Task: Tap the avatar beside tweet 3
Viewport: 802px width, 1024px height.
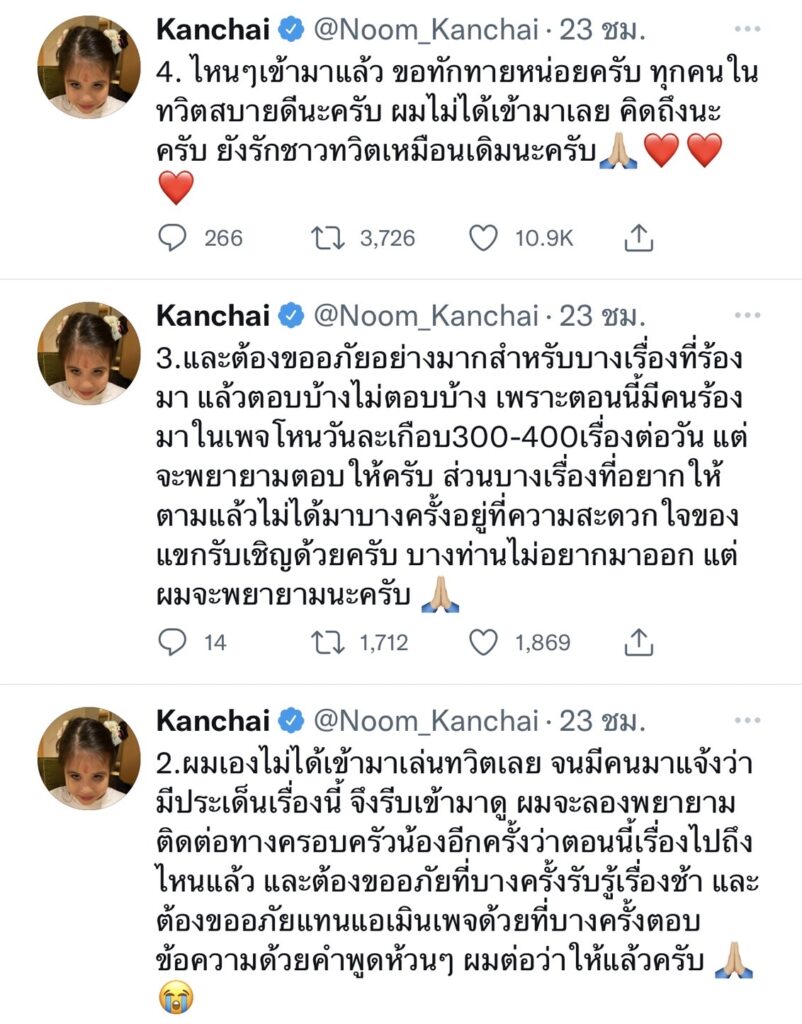Action: click(x=89, y=352)
